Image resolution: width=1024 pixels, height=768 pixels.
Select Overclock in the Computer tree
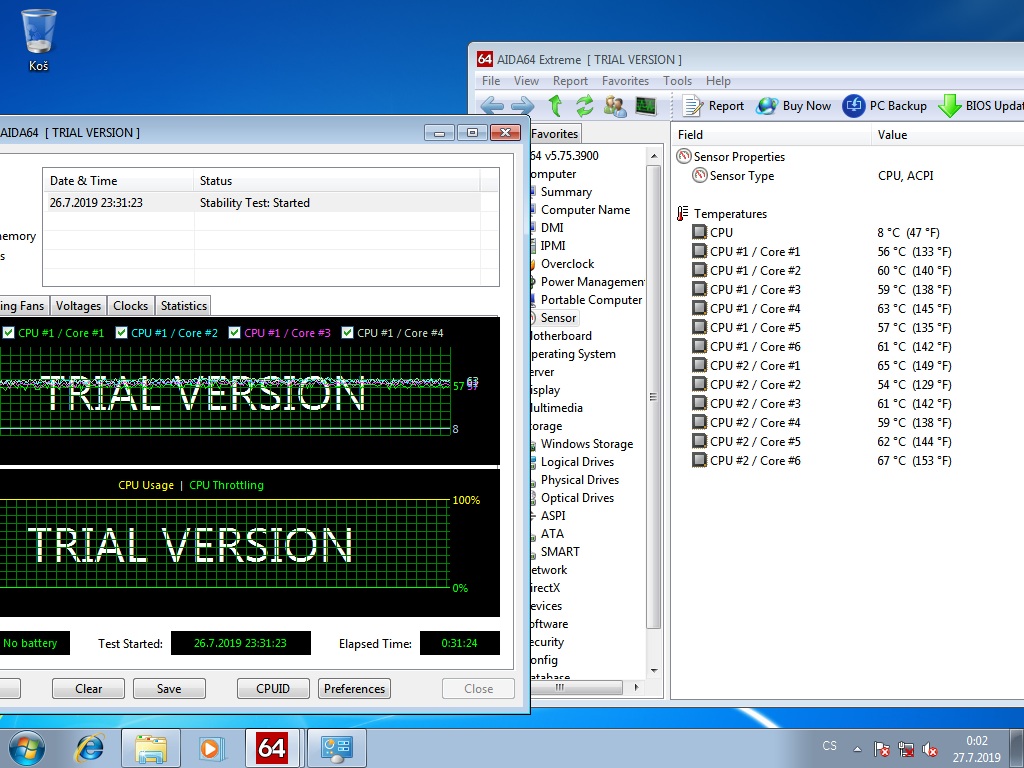567,264
